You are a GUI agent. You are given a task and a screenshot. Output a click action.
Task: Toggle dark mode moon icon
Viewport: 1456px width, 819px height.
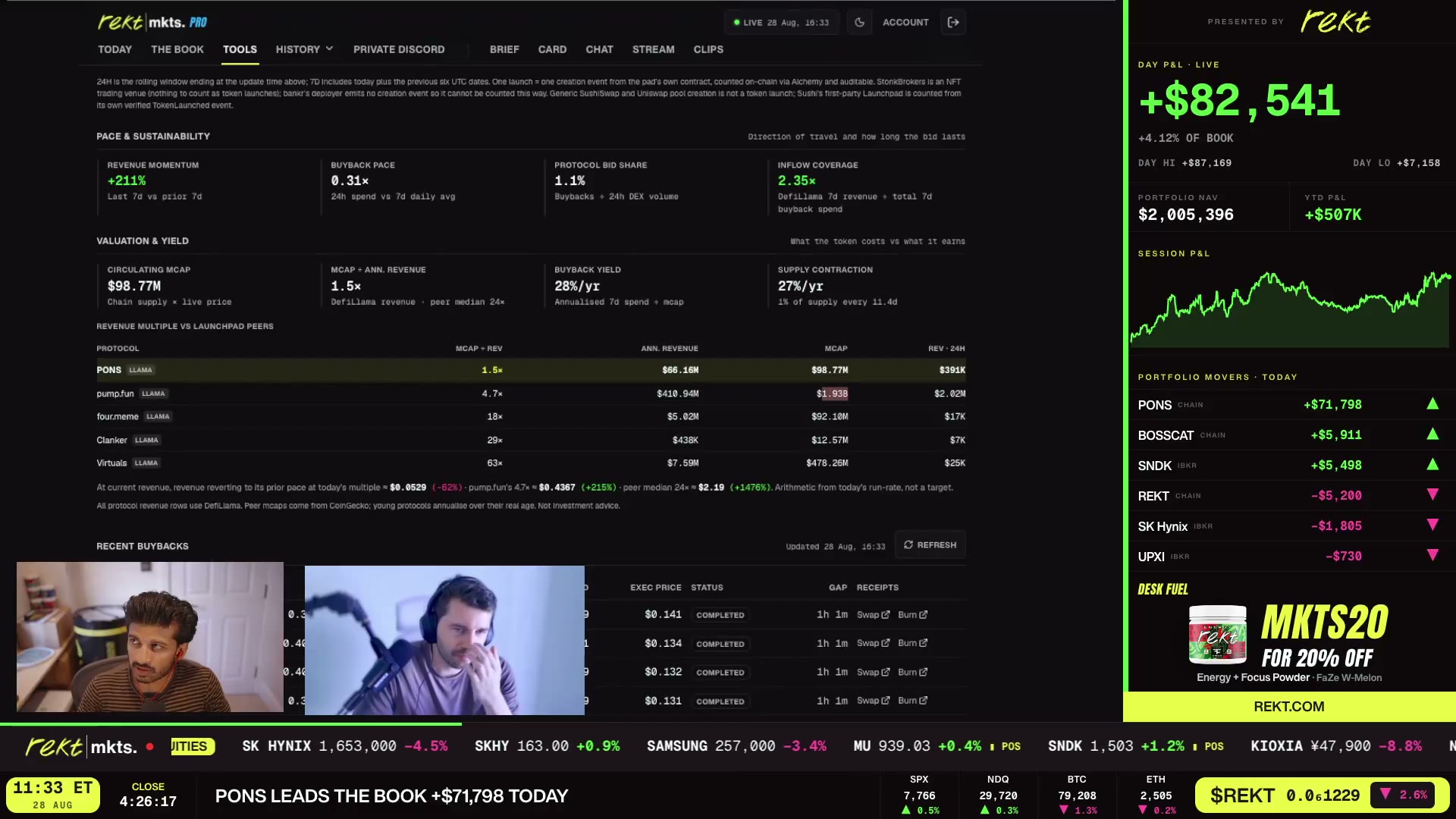coord(859,23)
